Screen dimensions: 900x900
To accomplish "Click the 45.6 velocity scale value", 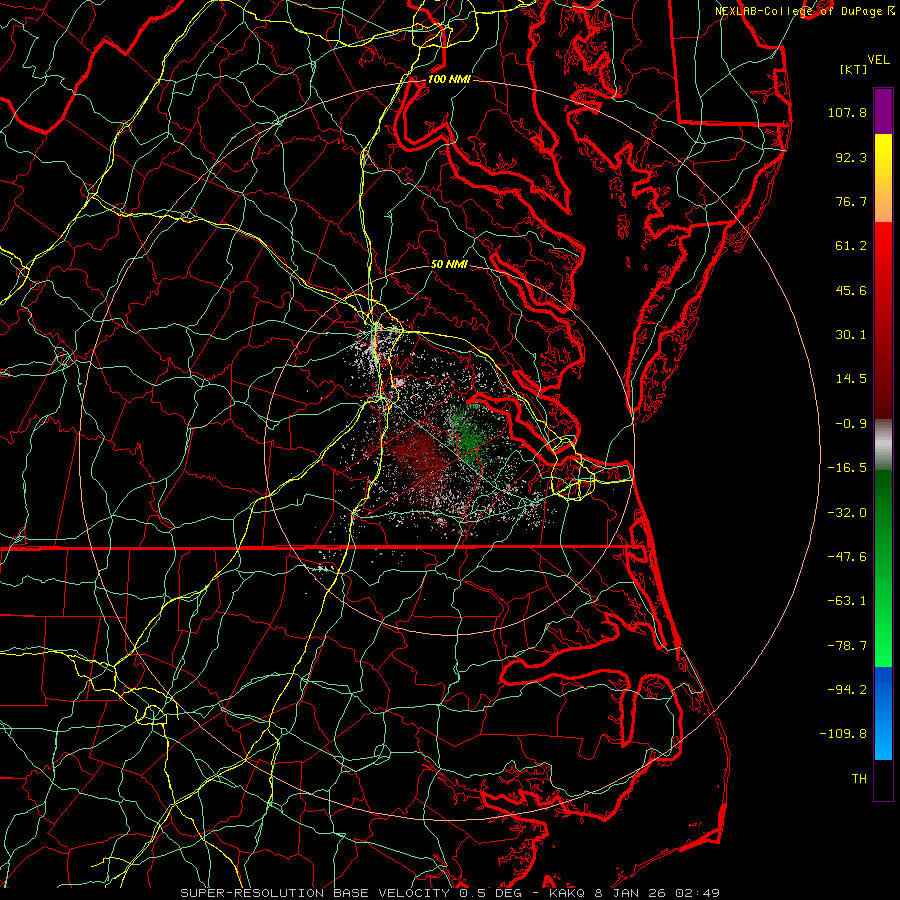I will [851, 290].
